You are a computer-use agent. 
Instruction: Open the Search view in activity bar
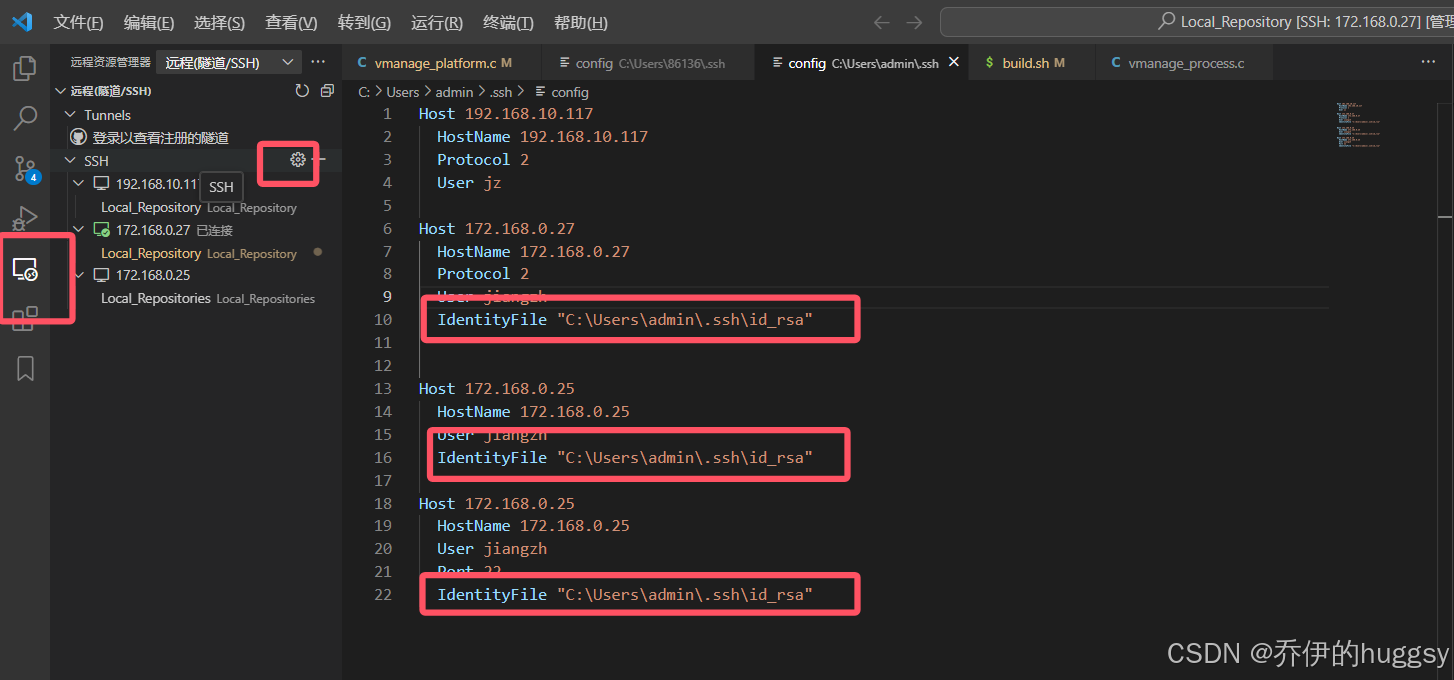point(25,118)
